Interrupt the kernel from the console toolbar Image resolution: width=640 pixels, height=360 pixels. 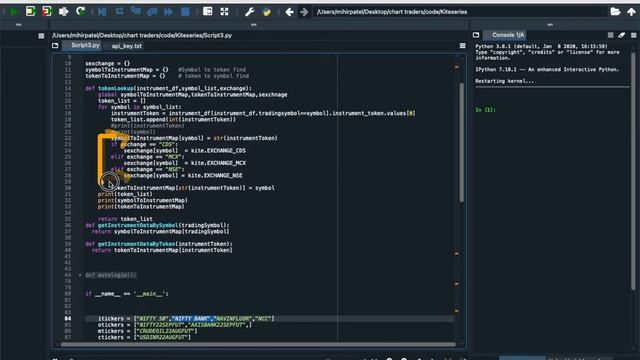[x=611, y=35]
